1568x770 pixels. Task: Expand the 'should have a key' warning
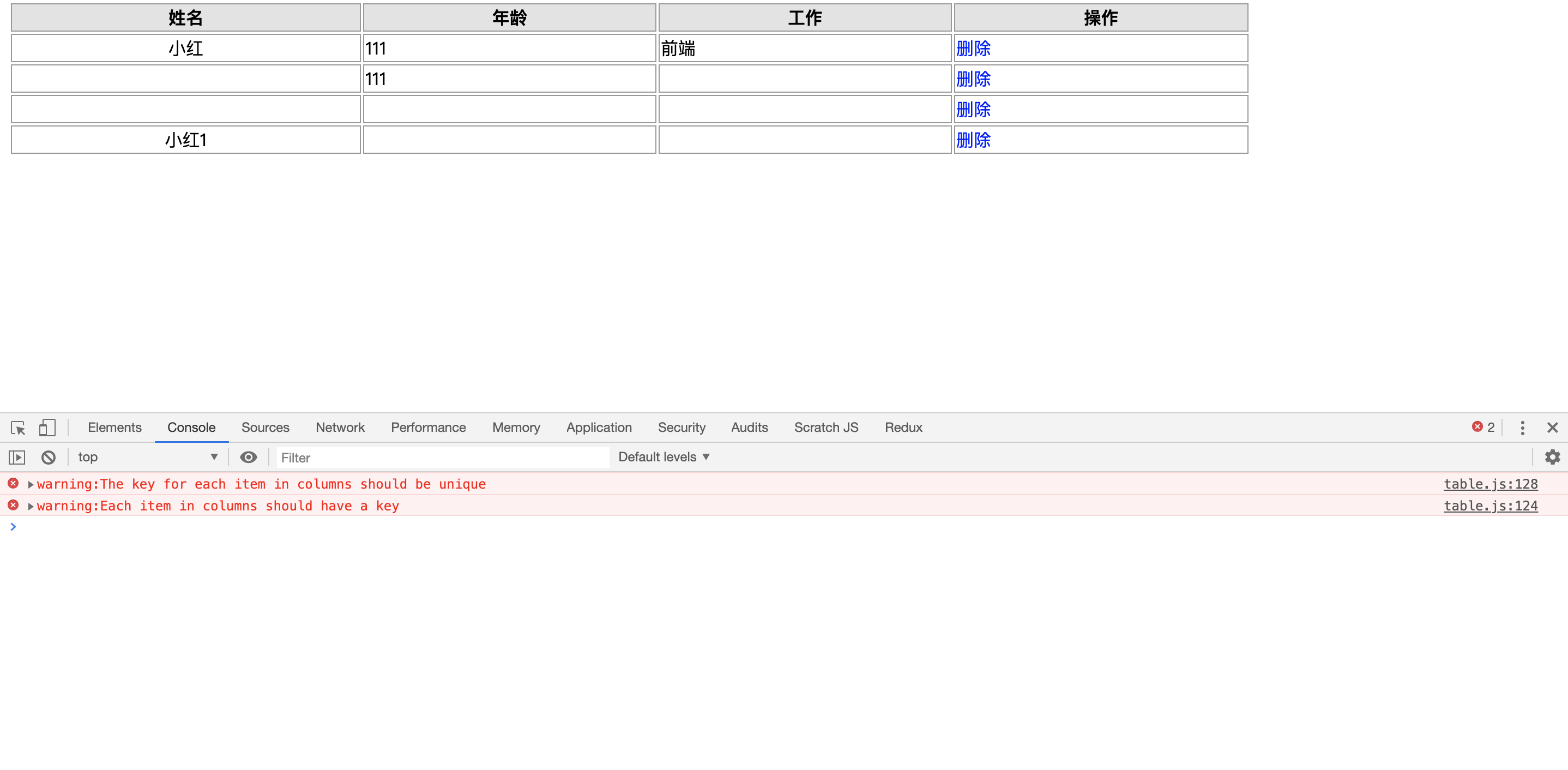pos(31,507)
